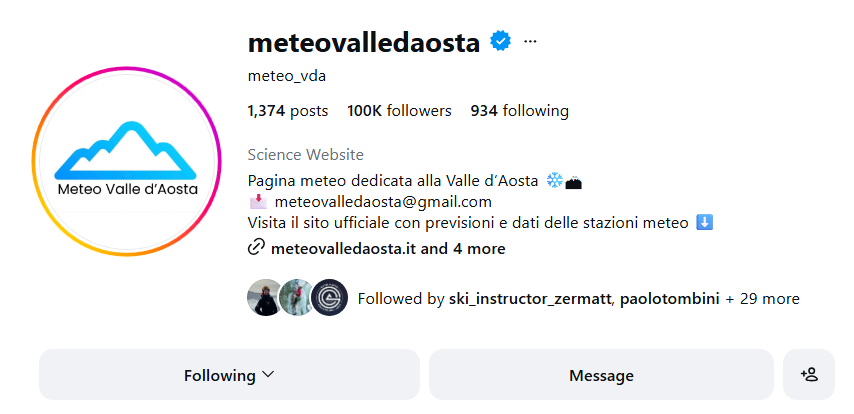The width and height of the screenshot is (854, 414).
Task: Expand meteovalledaosta.it and 4 more links
Action: point(388,248)
